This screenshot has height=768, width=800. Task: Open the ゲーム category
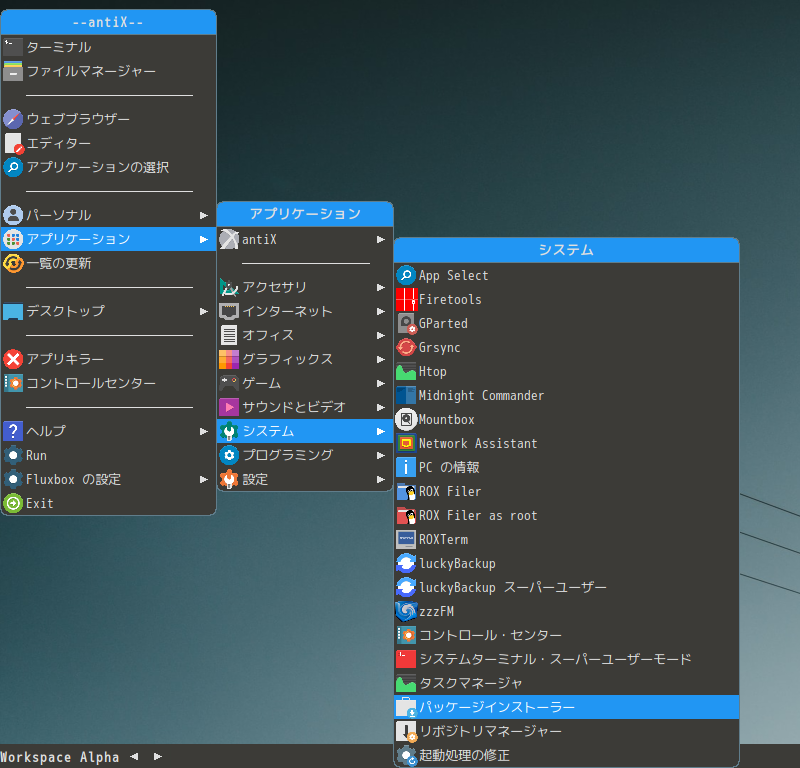(x=305, y=383)
